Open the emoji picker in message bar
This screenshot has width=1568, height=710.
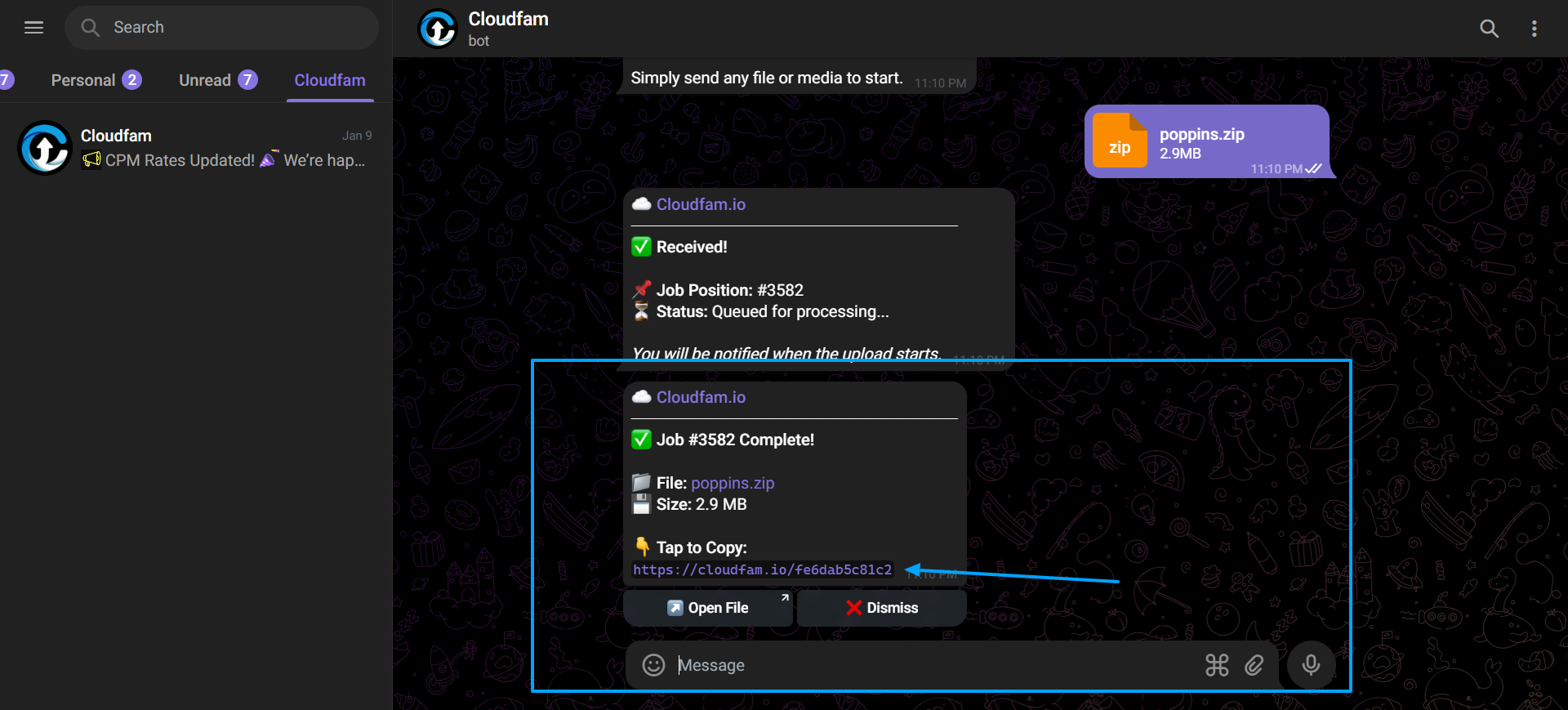click(x=653, y=665)
